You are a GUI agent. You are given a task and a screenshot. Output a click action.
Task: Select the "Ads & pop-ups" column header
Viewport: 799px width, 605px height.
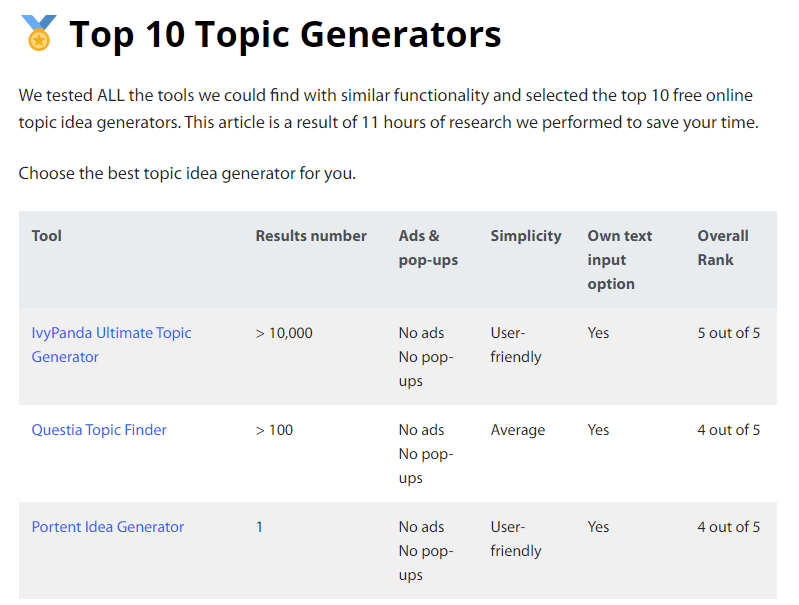click(x=428, y=248)
